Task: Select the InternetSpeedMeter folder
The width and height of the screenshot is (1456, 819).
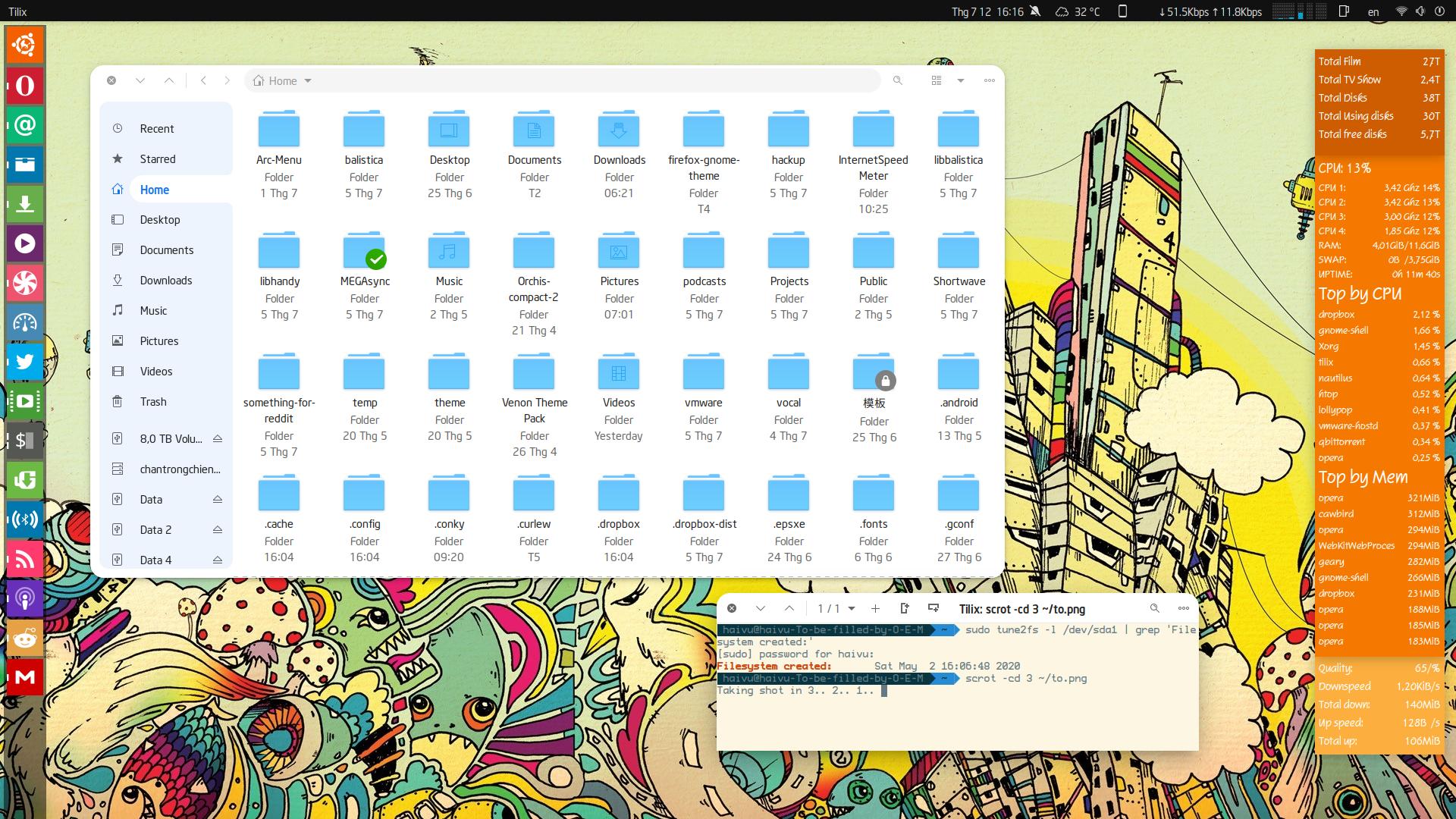Action: tap(874, 162)
